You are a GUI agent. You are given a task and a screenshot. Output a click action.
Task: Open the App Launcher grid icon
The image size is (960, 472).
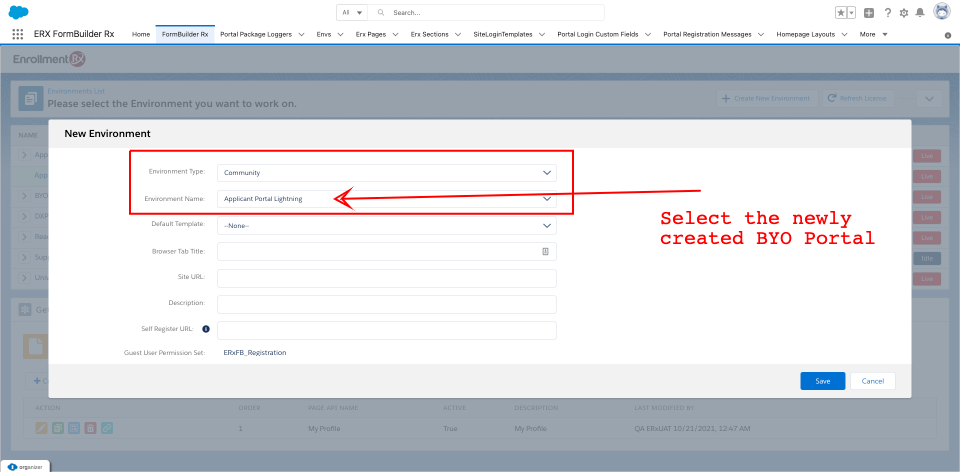pos(18,34)
